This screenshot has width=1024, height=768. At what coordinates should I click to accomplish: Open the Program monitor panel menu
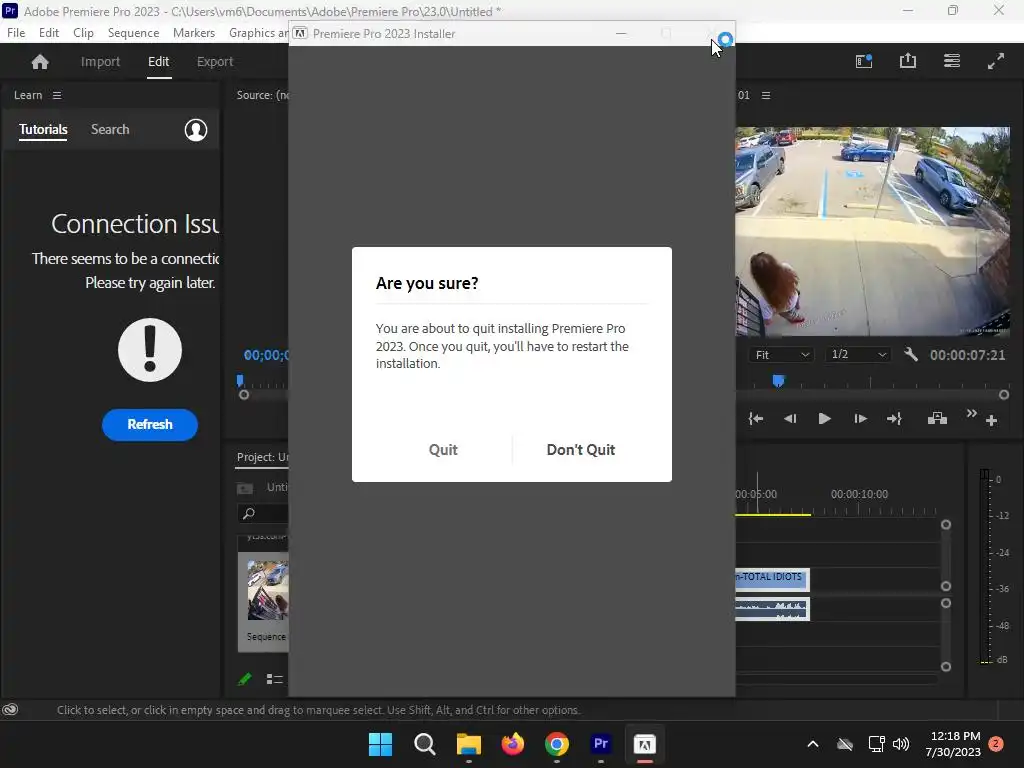point(766,95)
